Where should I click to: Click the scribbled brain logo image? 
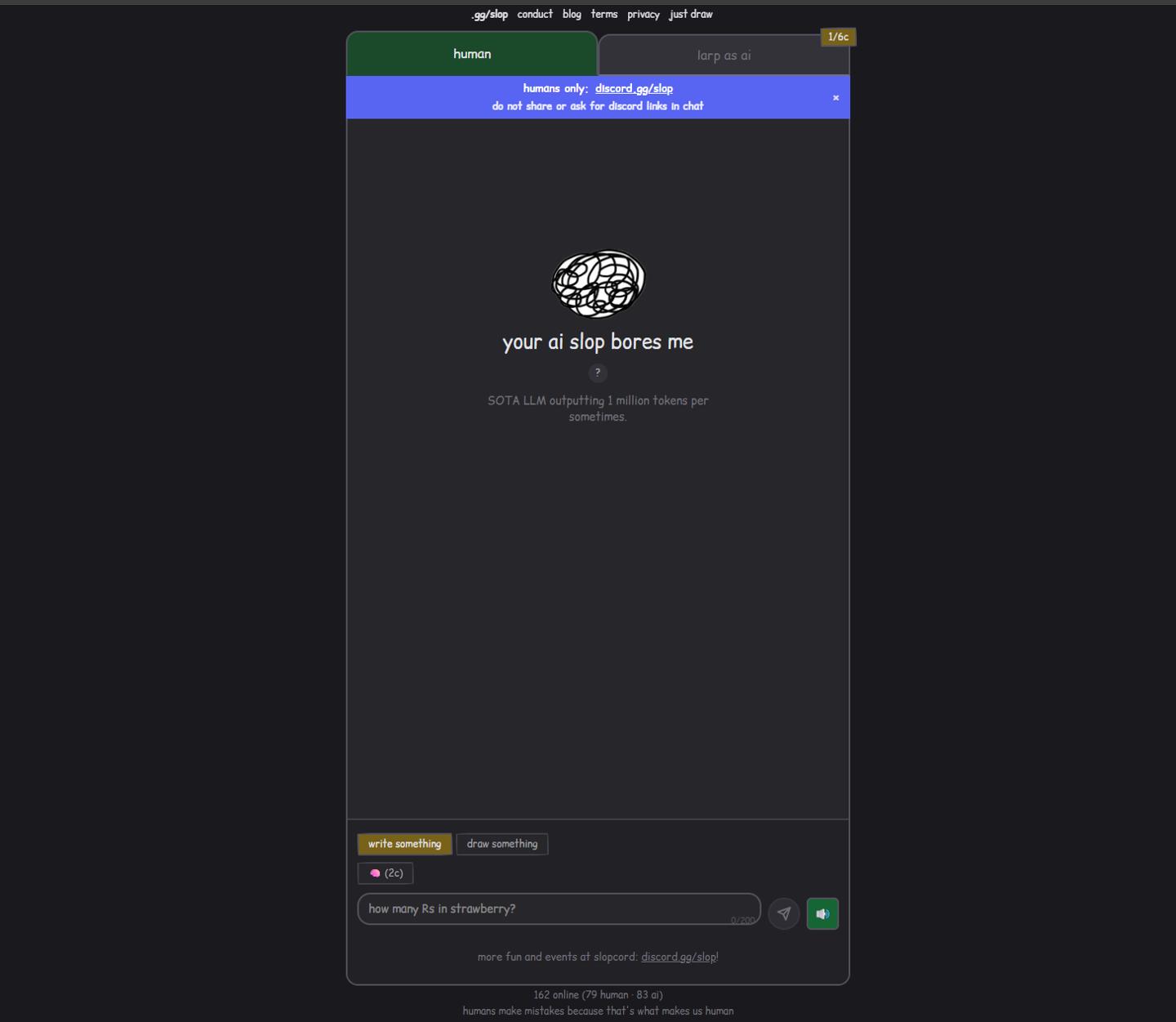click(x=599, y=283)
